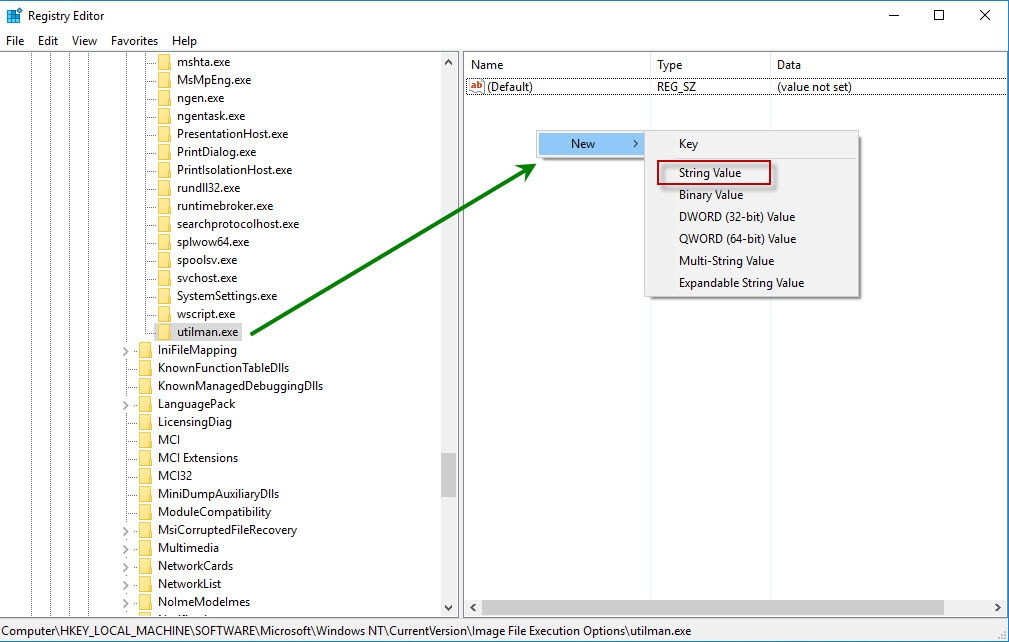The height and width of the screenshot is (642, 1009).
Task: Select Key in the New submenu
Action: (688, 143)
